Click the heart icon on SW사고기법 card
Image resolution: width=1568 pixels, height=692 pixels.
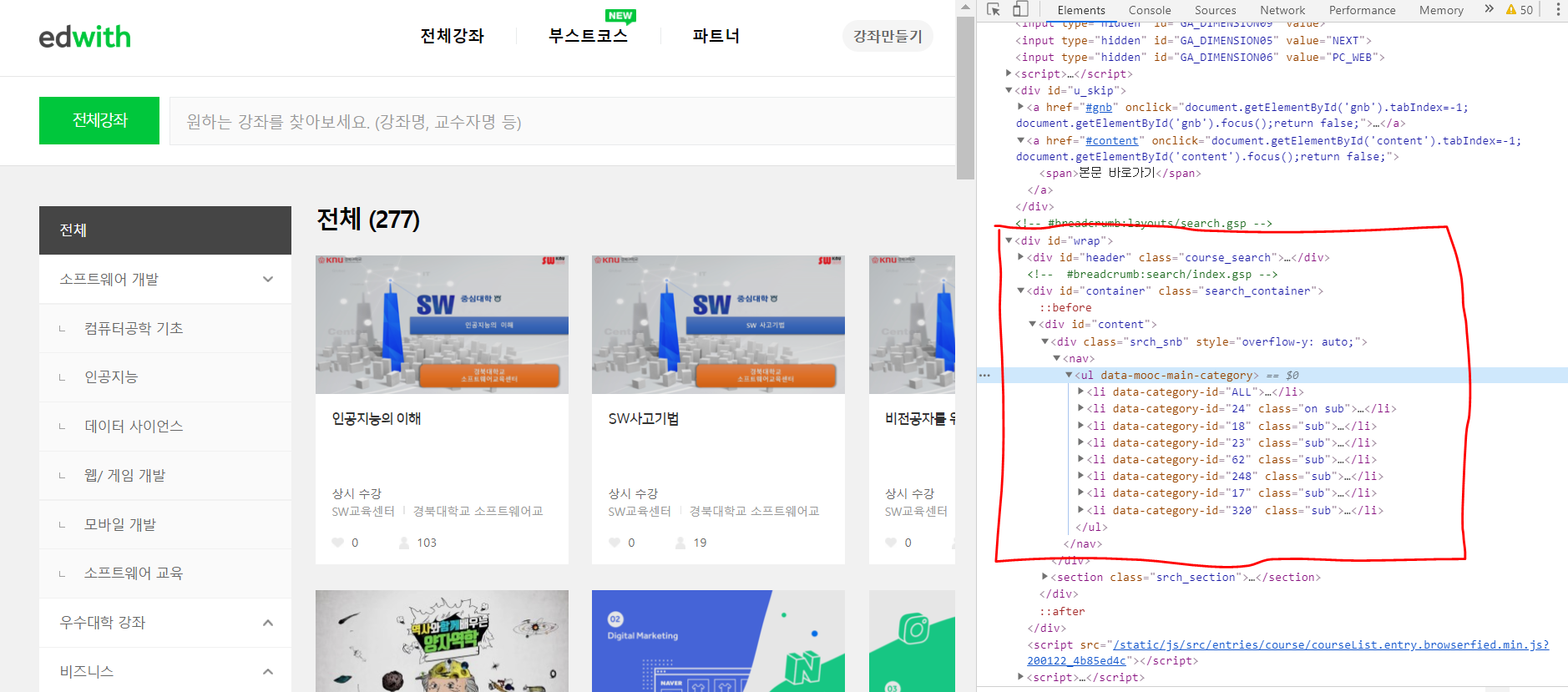(615, 543)
